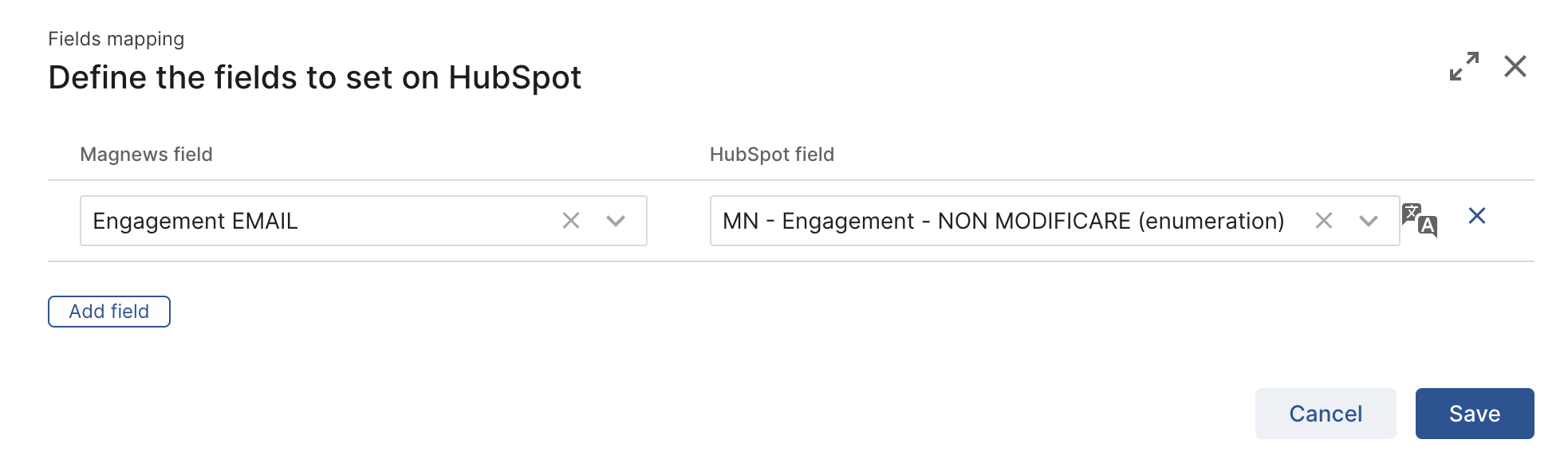The width and height of the screenshot is (1568, 459).
Task: Remove the Engagement EMAIL mapping row
Action: point(1476,216)
